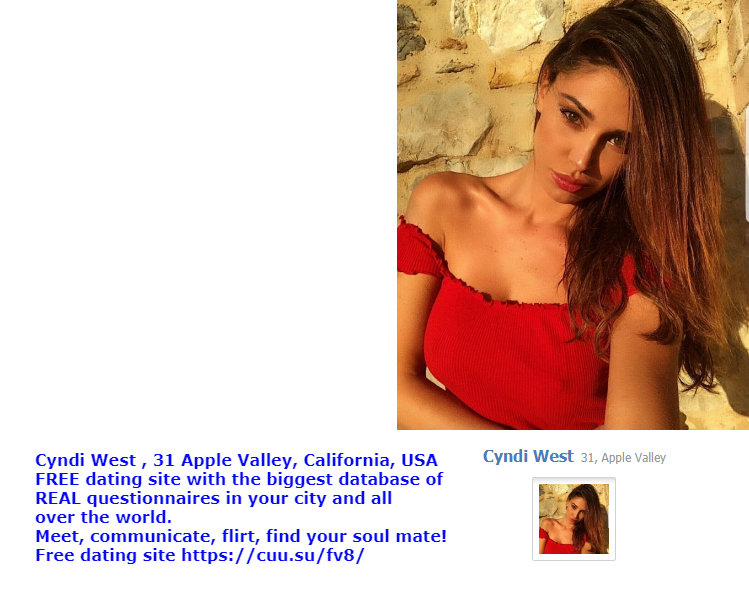This screenshot has width=749, height=591.
Task: Open the Cyndi West profile name link
Action: point(528,456)
